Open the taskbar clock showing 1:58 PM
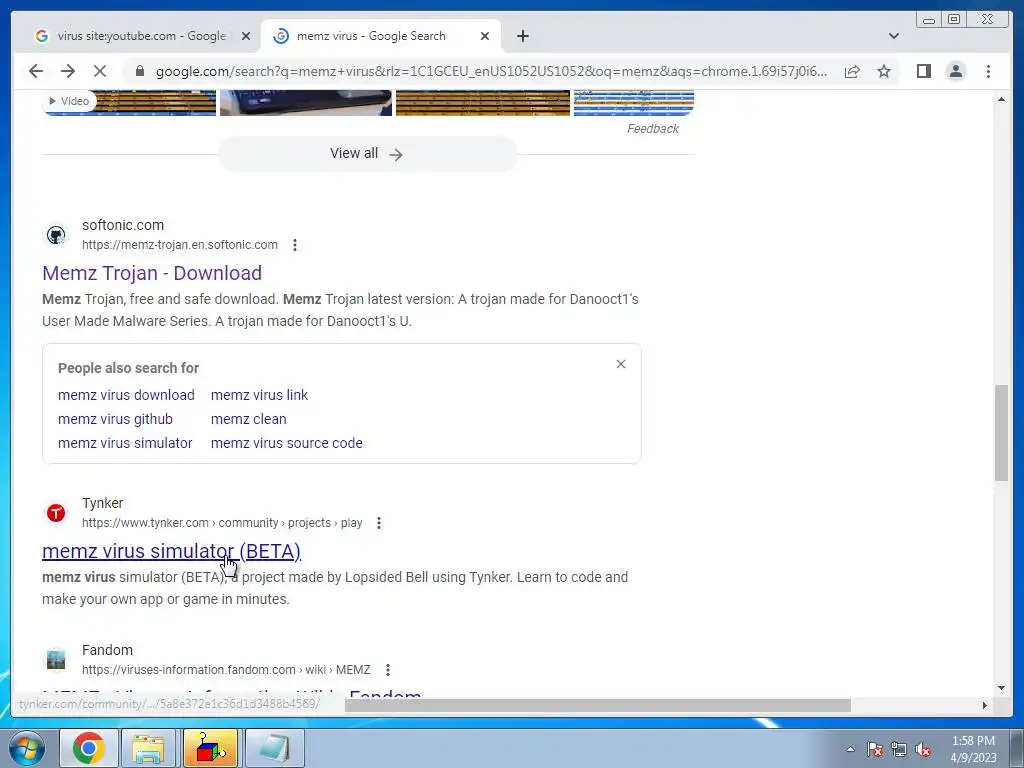Screen dimensions: 1024x768 (x=973, y=749)
